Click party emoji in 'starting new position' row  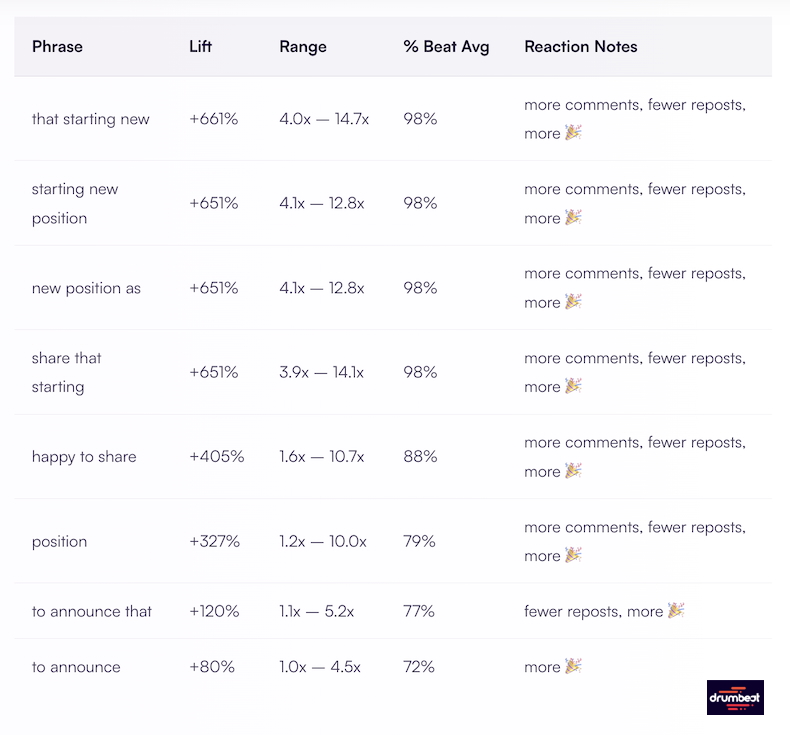point(573,218)
